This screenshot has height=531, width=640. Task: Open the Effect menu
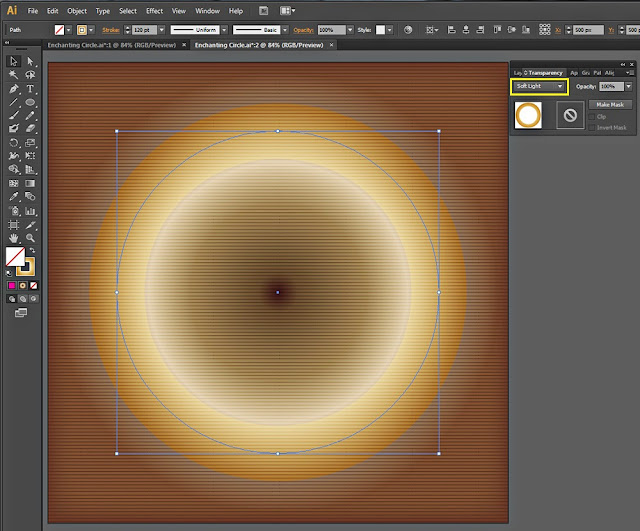coord(154,10)
